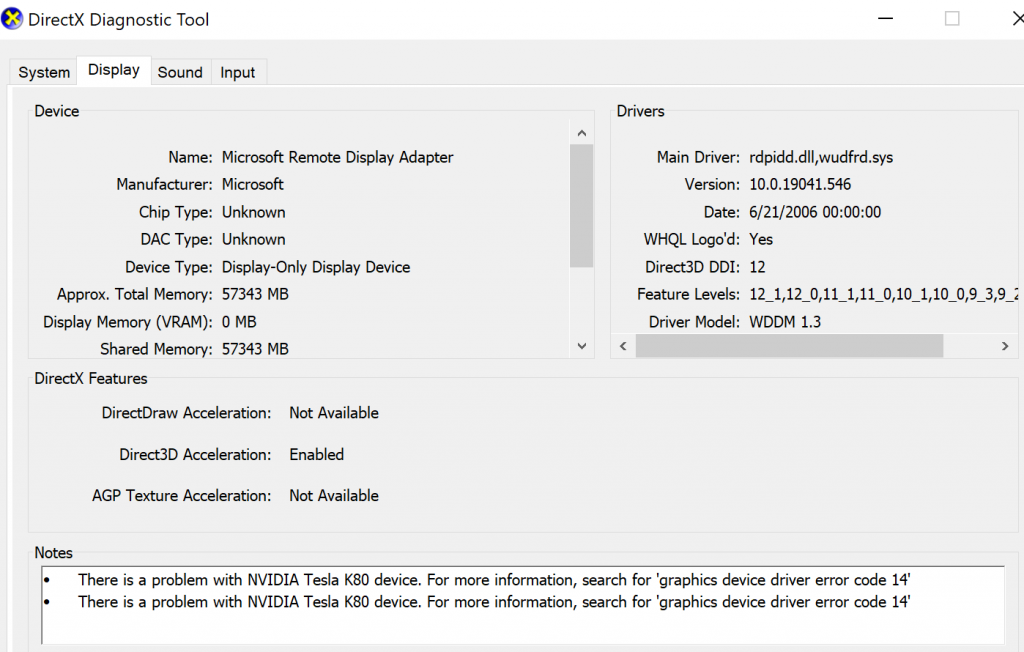Select the Display tab
The height and width of the screenshot is (652, 1024).
114,70
